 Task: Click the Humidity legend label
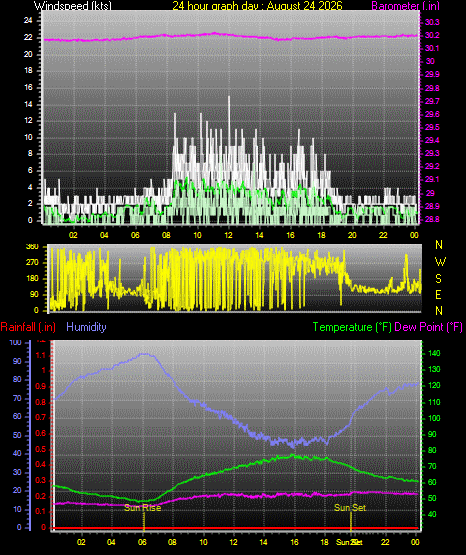click(86, 327)
